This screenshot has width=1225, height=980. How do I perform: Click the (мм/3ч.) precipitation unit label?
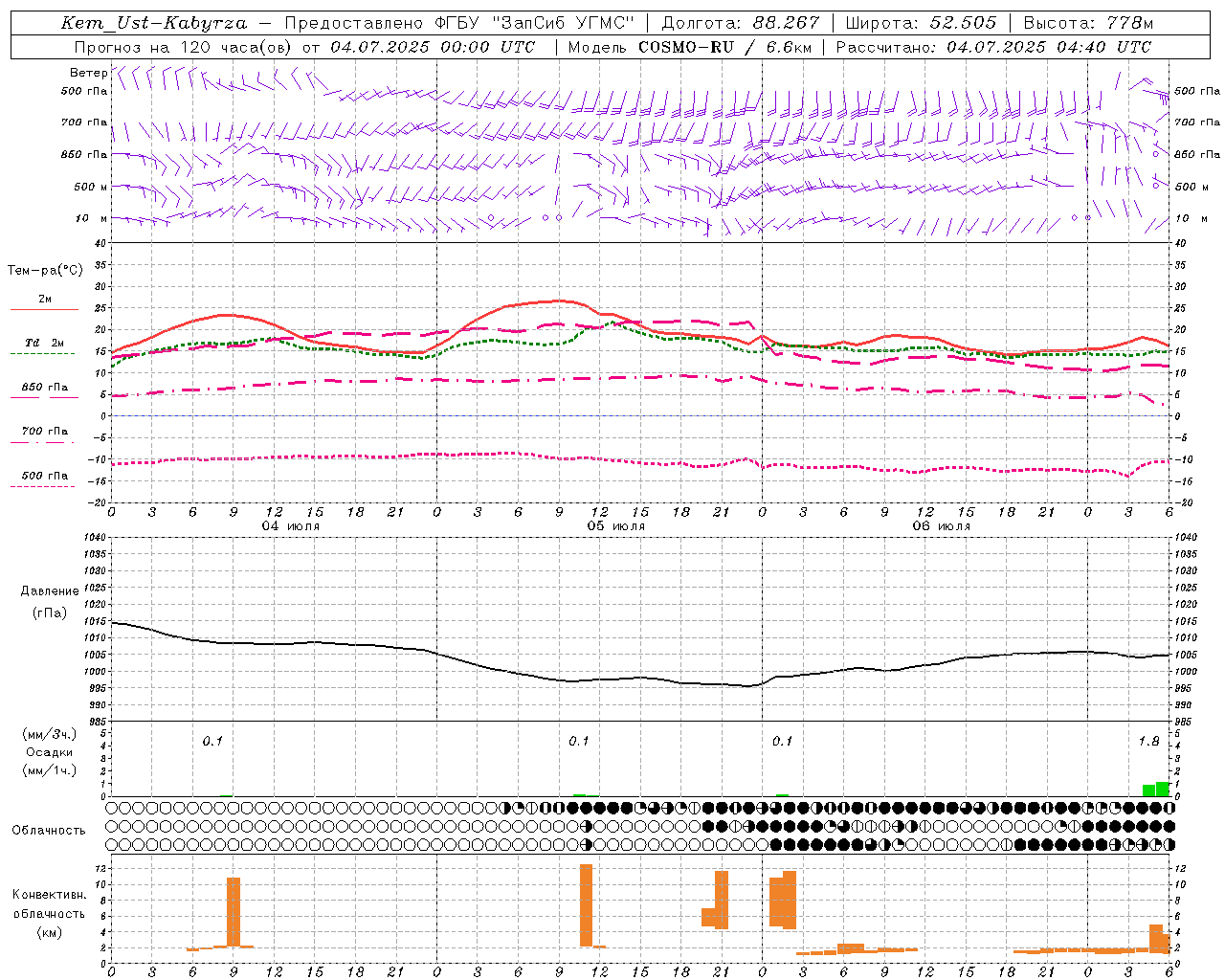50,734
